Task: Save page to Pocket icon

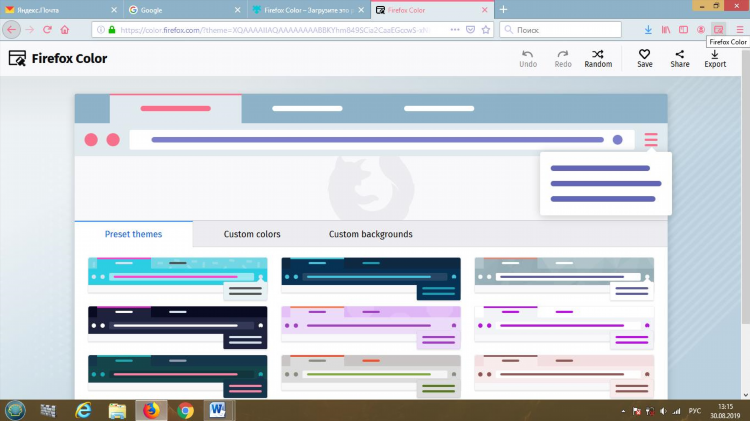Action: click(x=471, y=30)
